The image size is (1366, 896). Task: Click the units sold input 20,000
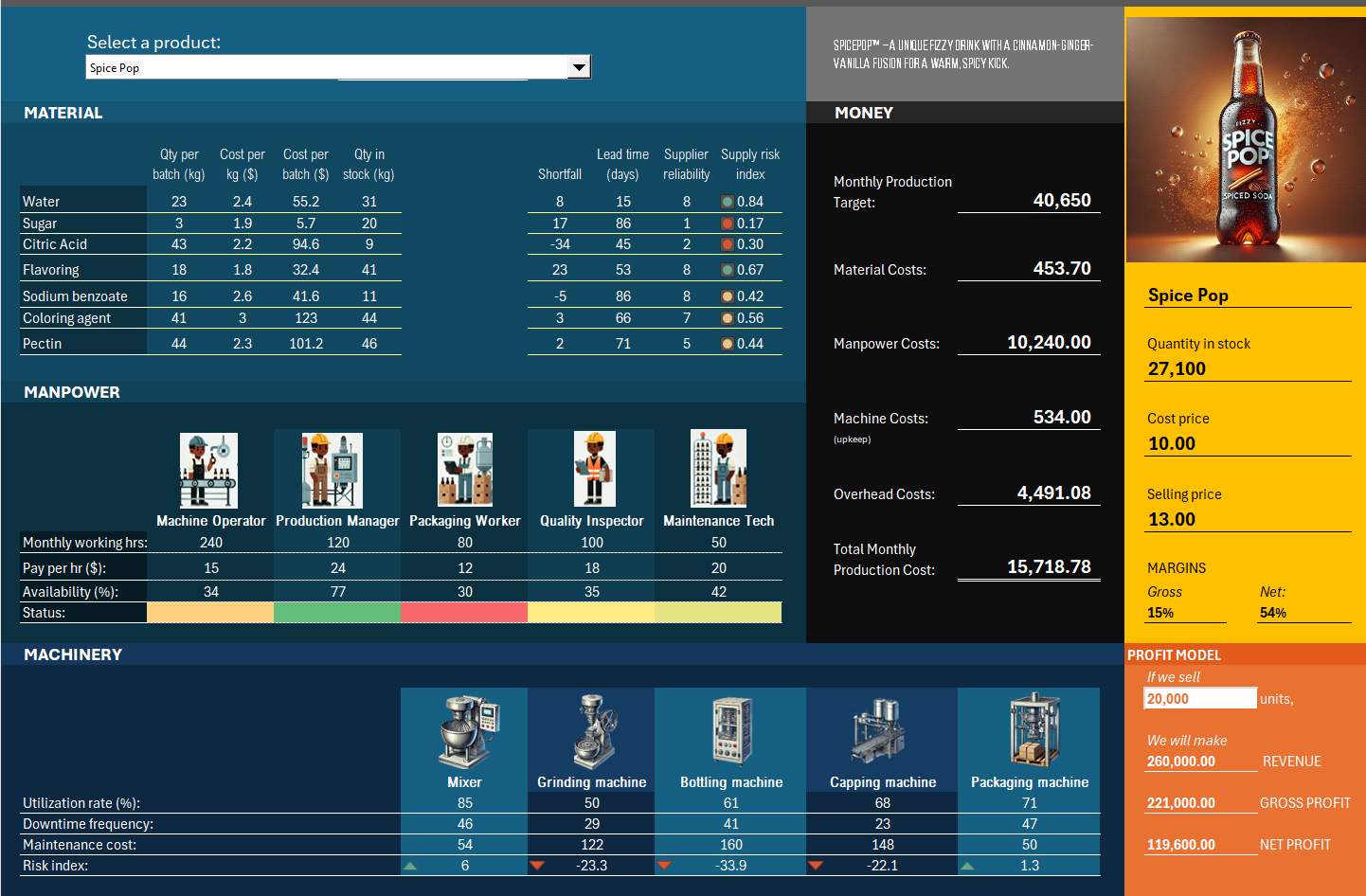1200,699
